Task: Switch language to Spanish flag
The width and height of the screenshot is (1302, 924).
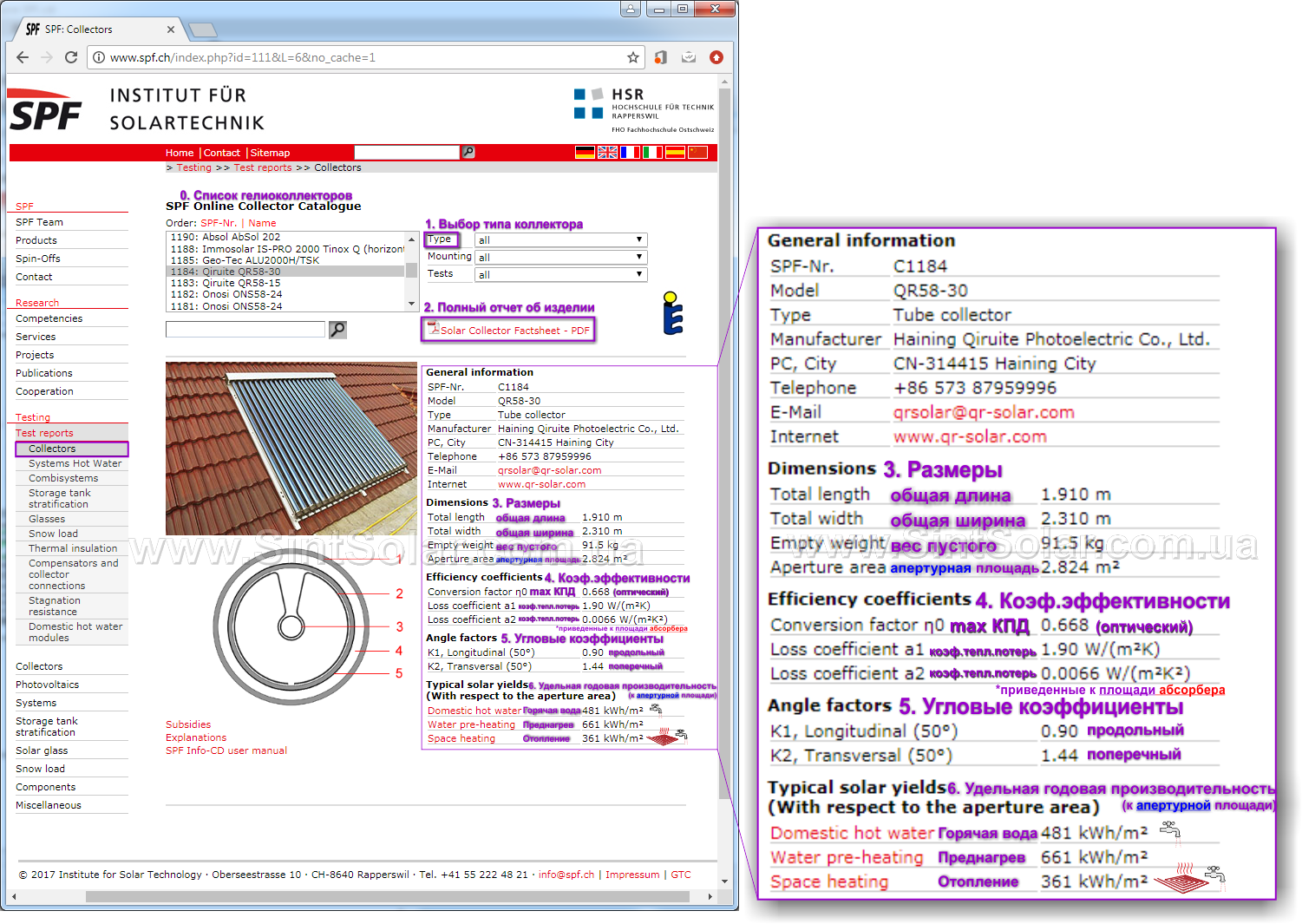Action: [x=675, y=152]
